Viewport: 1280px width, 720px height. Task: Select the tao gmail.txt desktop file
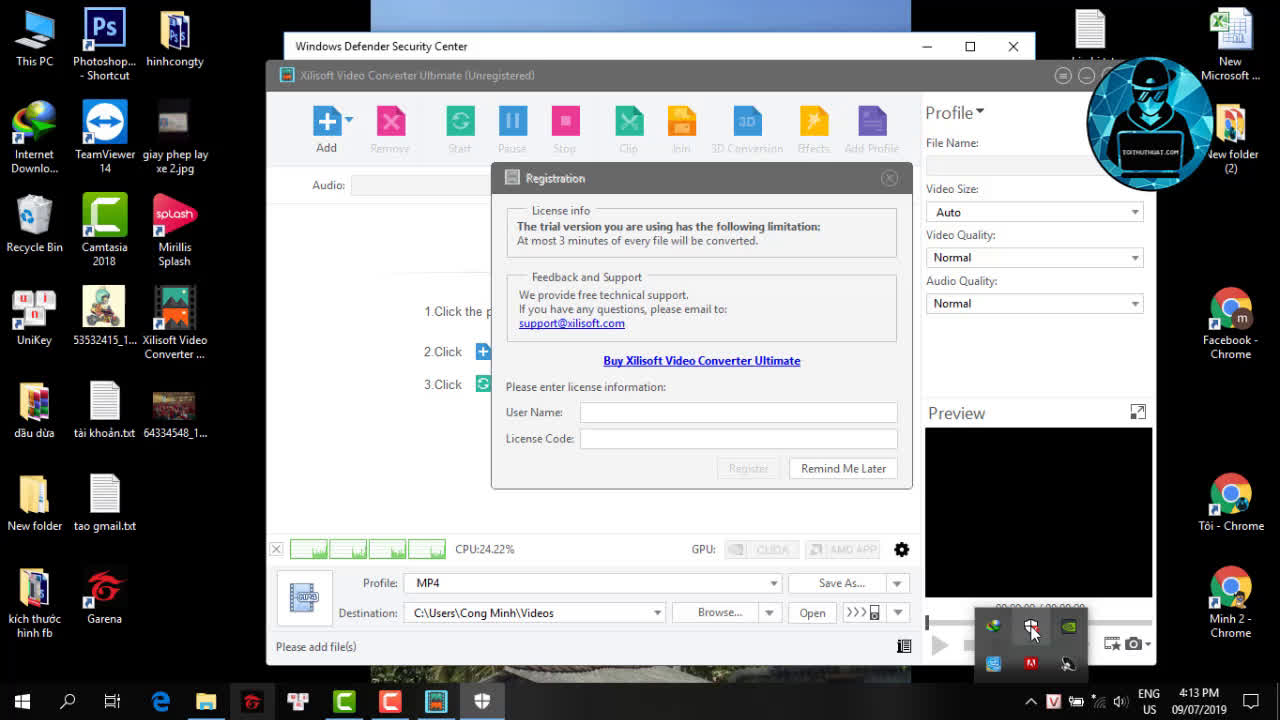[104, 504]
